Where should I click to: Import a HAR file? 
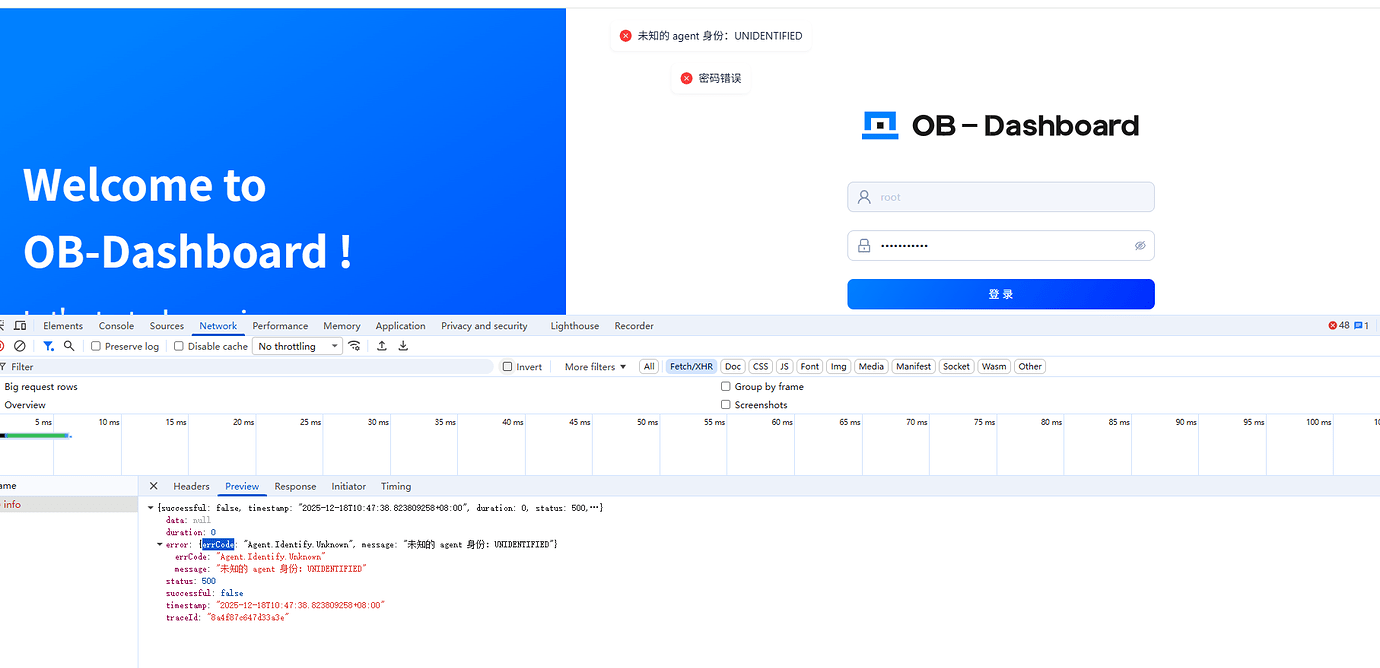381,345
